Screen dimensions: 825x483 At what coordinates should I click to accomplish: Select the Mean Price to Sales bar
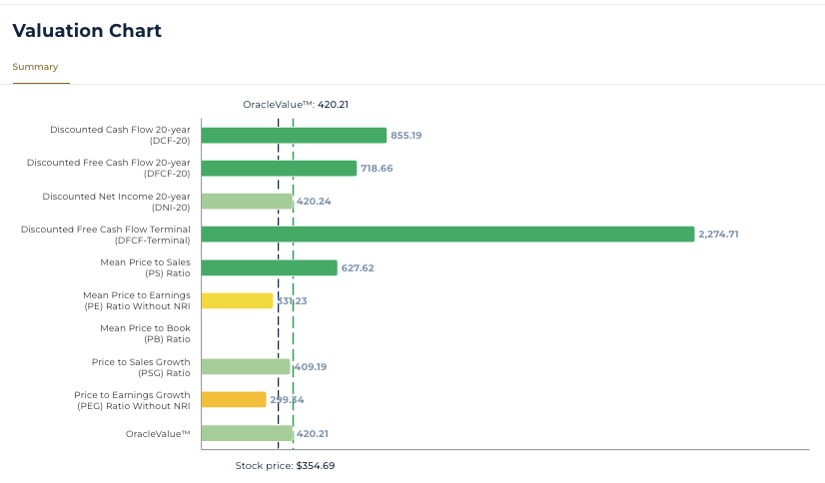tap(269, 267)
